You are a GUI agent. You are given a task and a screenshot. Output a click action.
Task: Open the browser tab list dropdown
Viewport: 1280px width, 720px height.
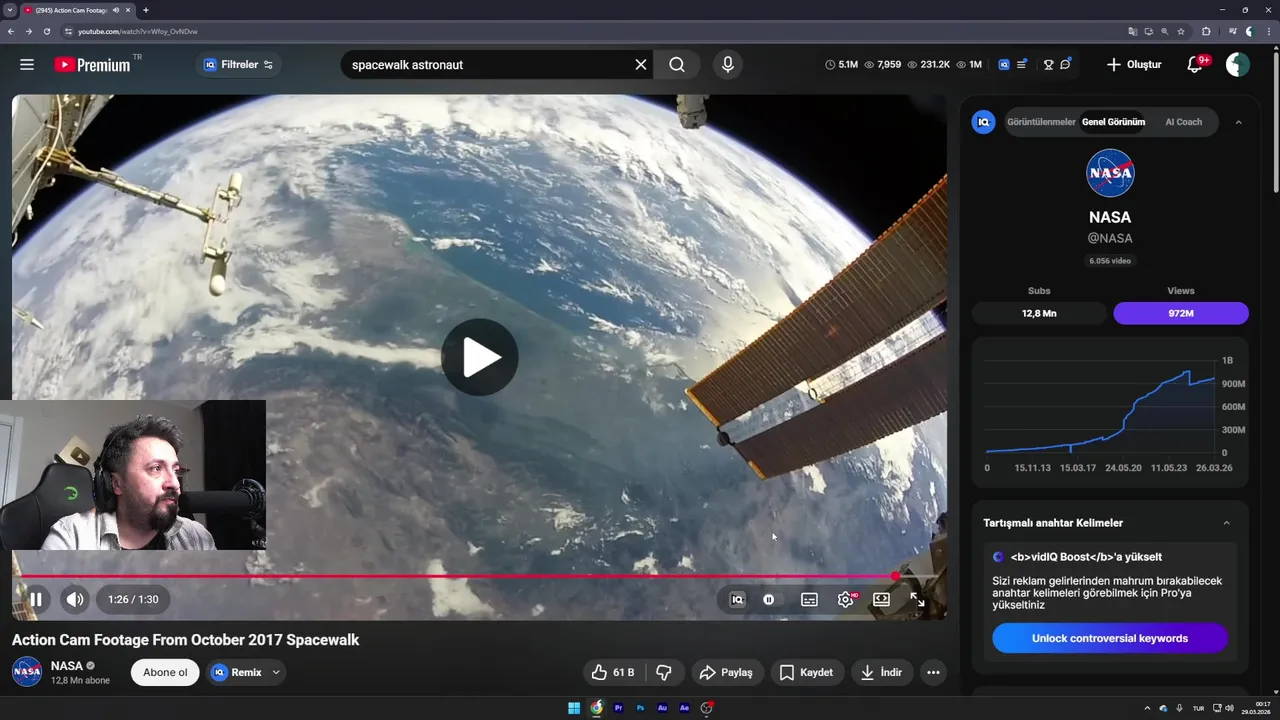click(x=9, y=10)
